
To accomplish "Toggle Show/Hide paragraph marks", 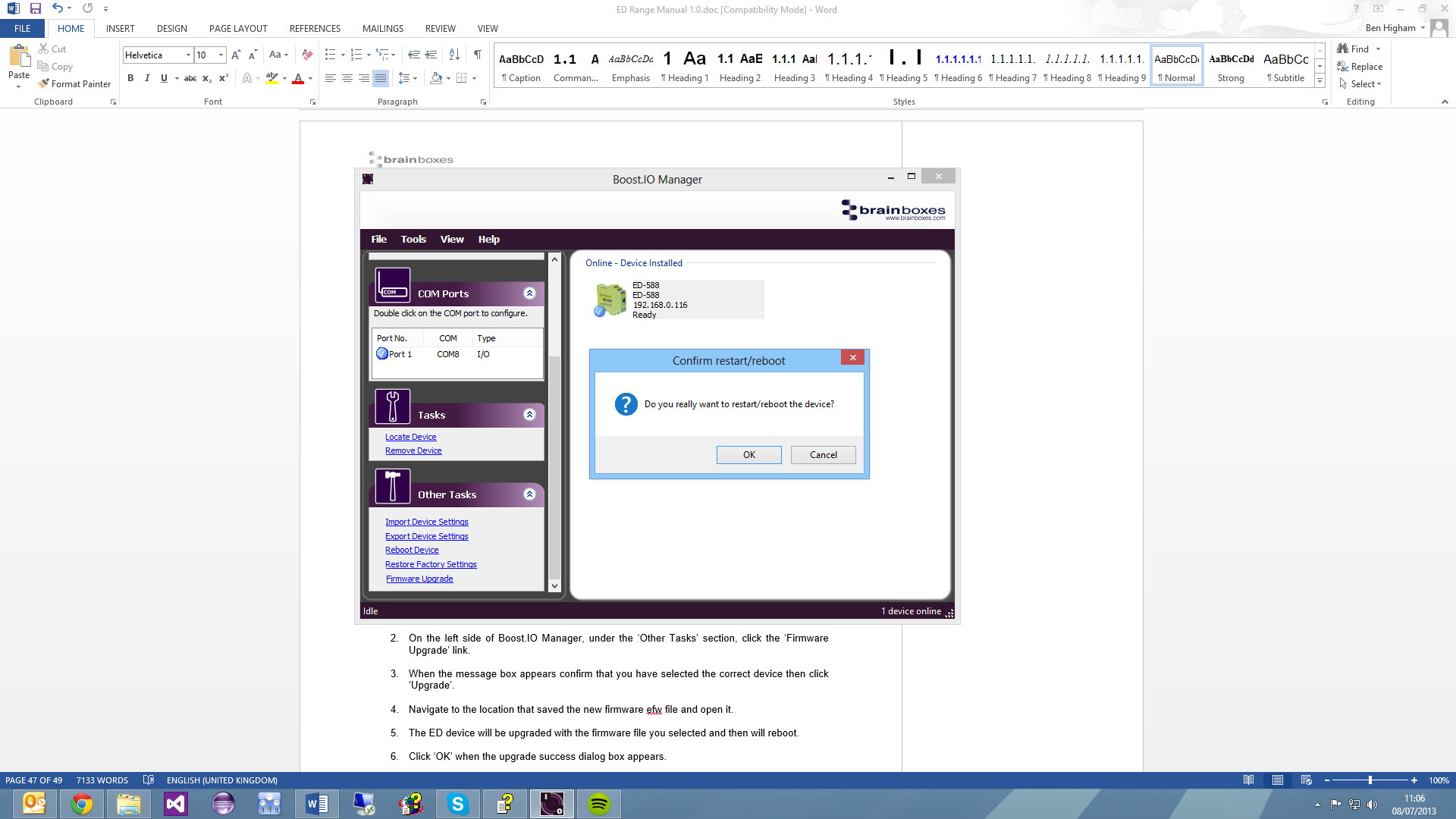I will (477, 55).
